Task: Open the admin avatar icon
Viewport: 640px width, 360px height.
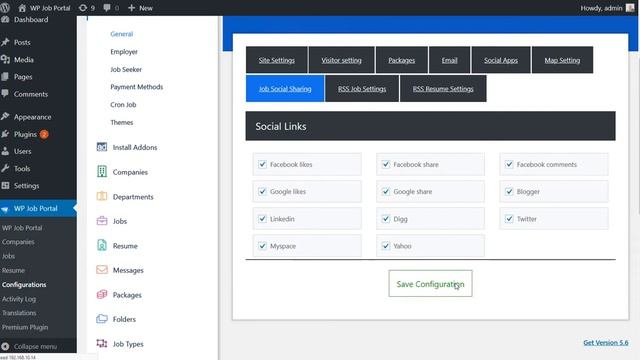Action: [630, 8]
